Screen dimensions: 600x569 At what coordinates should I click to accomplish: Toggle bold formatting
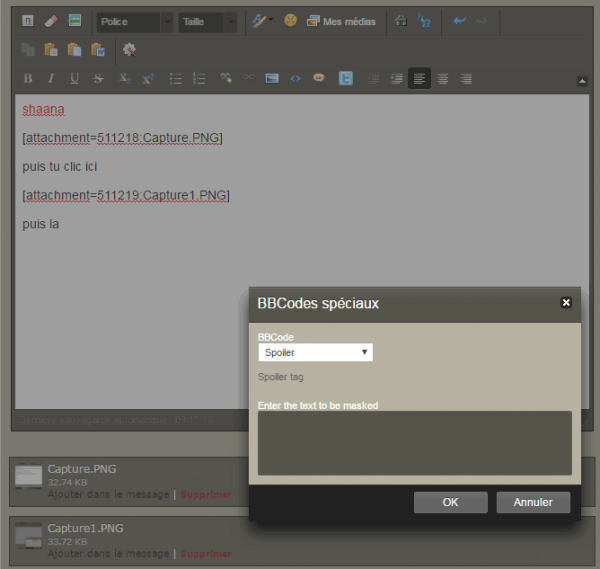click(x=28, y=78)
